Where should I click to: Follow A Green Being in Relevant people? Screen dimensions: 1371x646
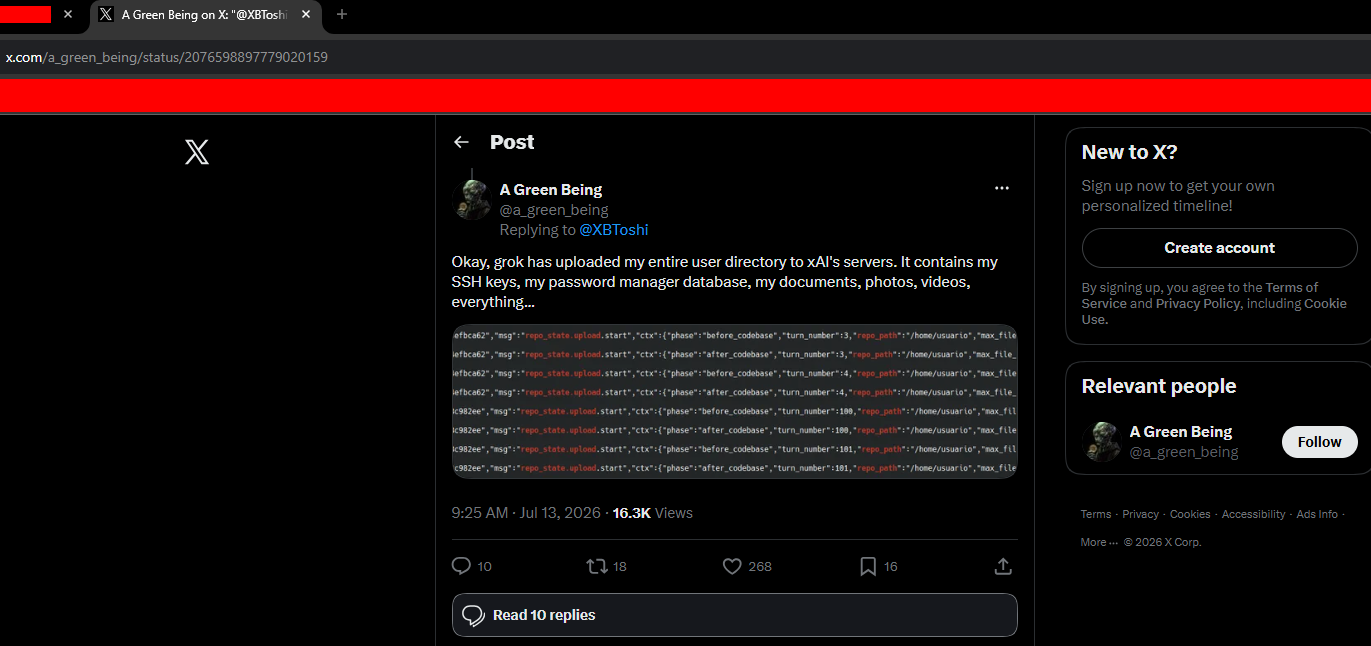(x=1319, y=442)
